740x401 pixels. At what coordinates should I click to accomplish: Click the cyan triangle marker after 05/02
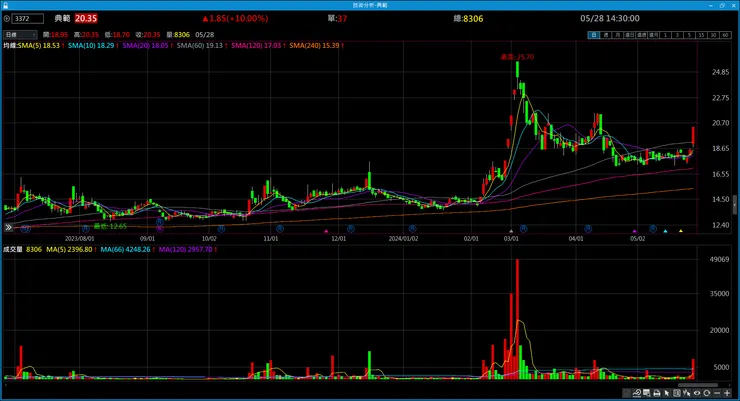point(665,231)
